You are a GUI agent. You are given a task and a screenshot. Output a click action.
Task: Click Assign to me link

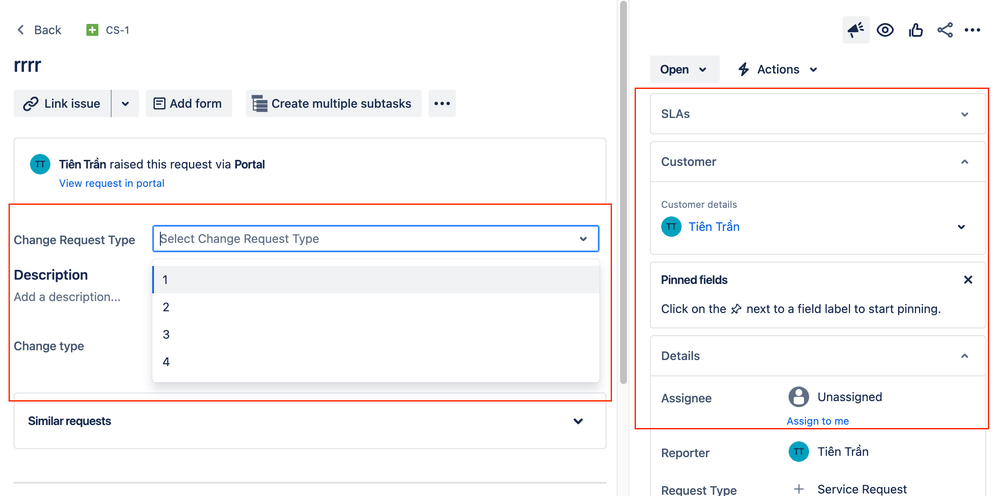pyautogui.click(x=817, y=421)
